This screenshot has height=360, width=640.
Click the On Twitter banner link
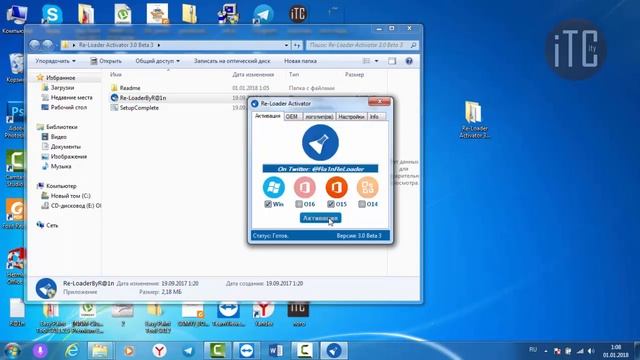(320, 169)
